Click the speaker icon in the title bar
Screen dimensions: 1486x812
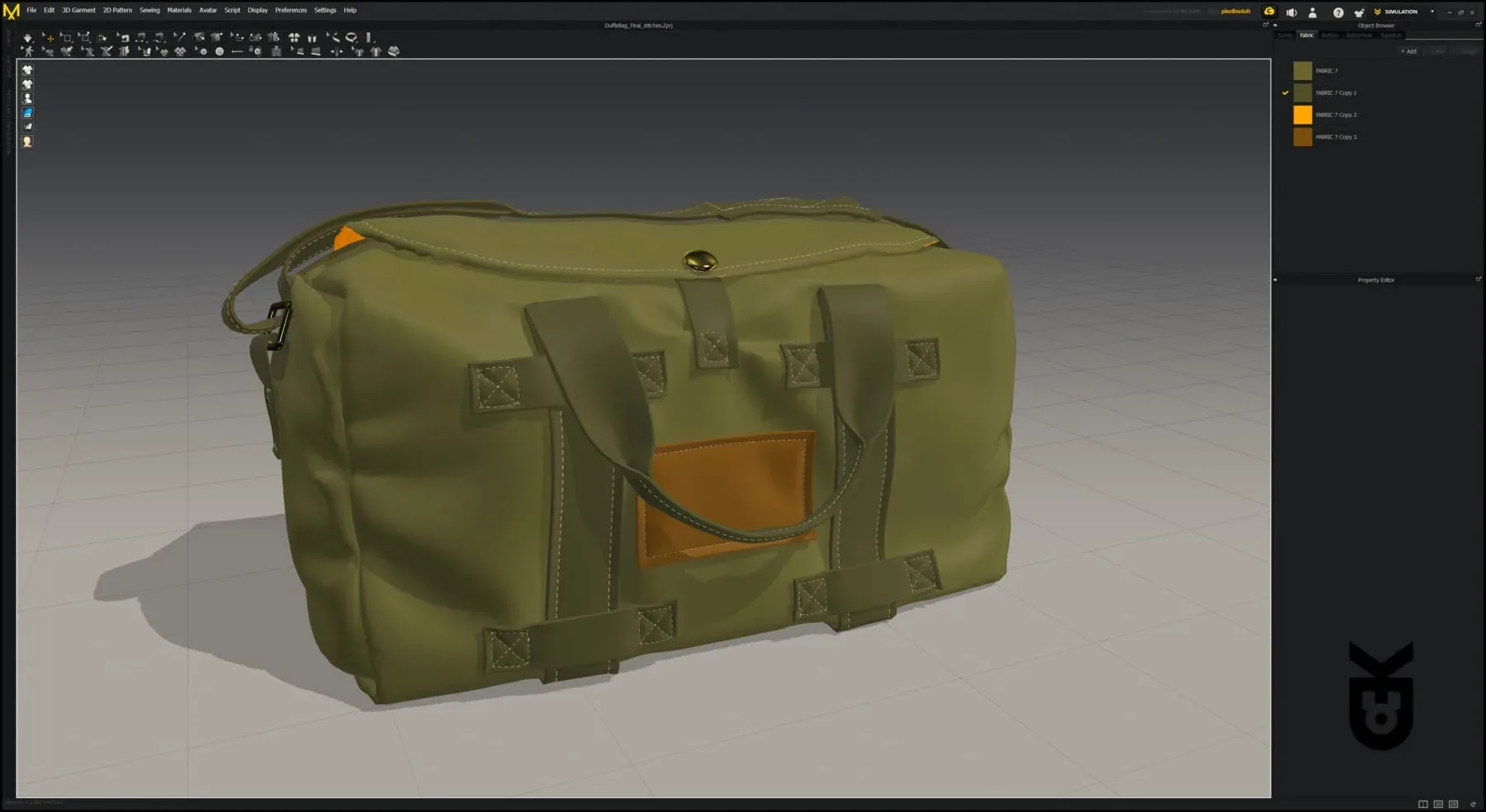(x=1291, y=12)
